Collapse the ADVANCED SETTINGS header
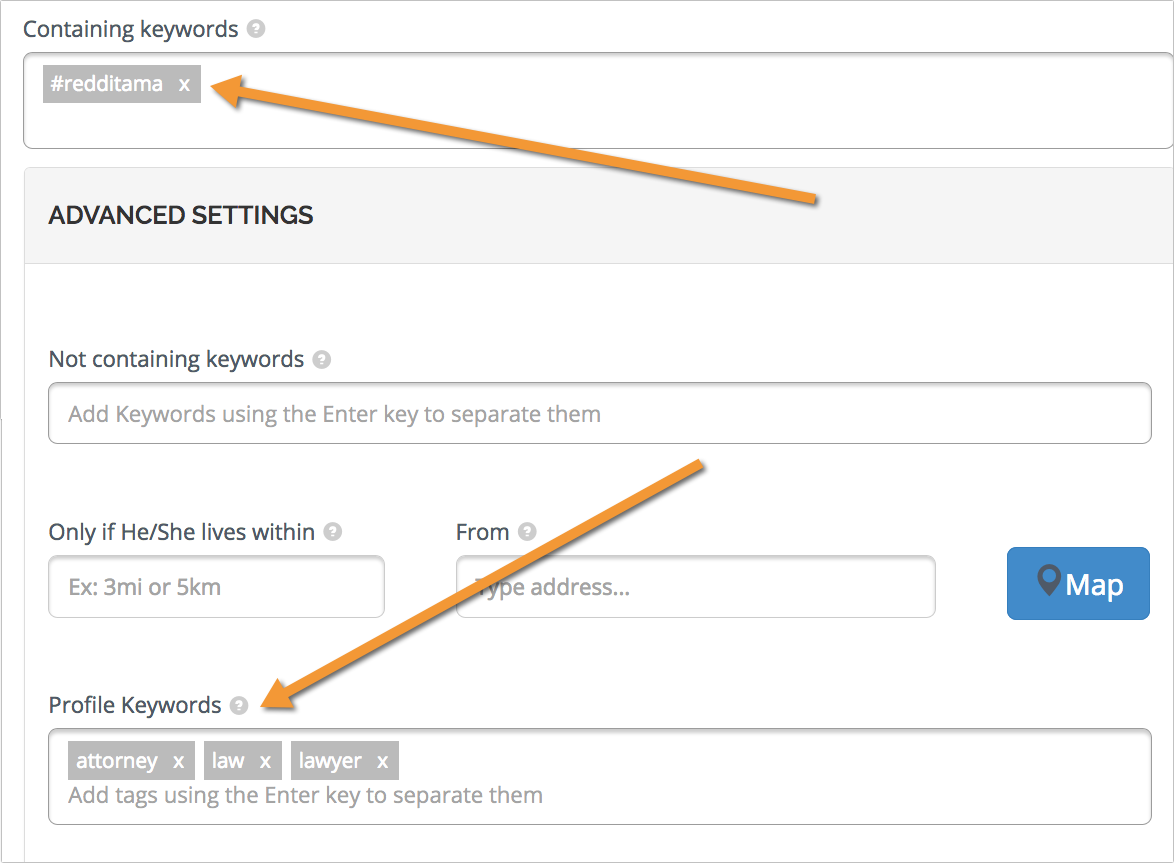The image size is (1174, 863). (x=597, y=216)
